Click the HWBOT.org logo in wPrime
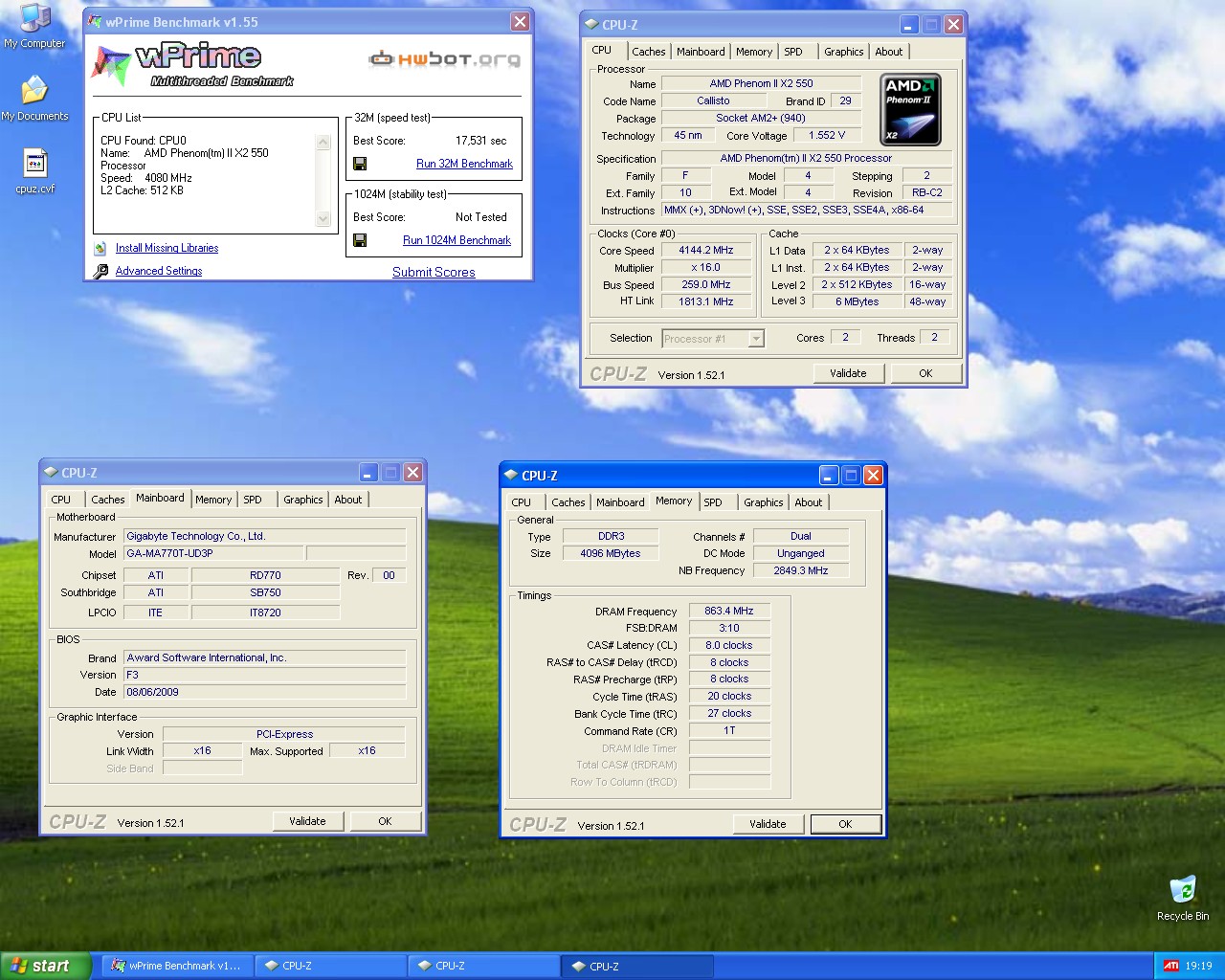The width and height of the screenshot is (1225, 980). pos(445,59)
